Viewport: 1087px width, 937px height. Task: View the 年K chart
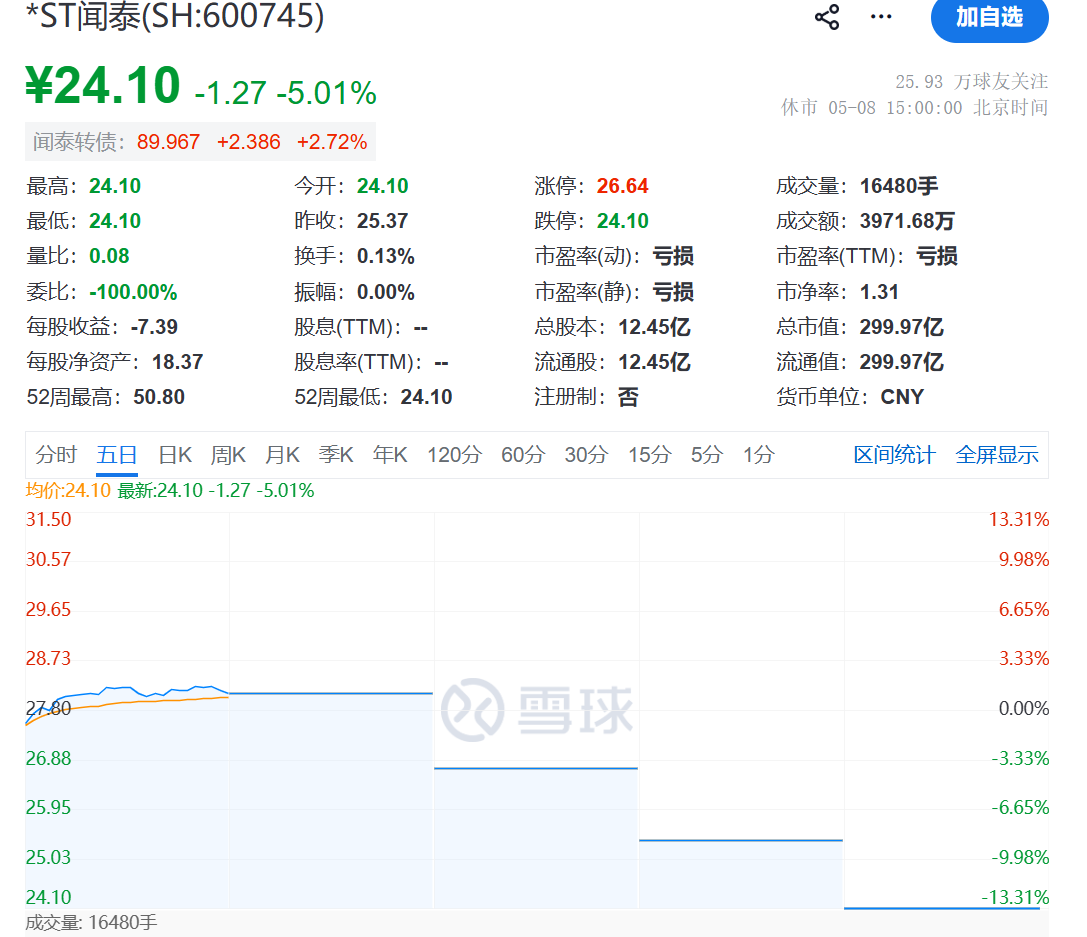coord(390,455)
